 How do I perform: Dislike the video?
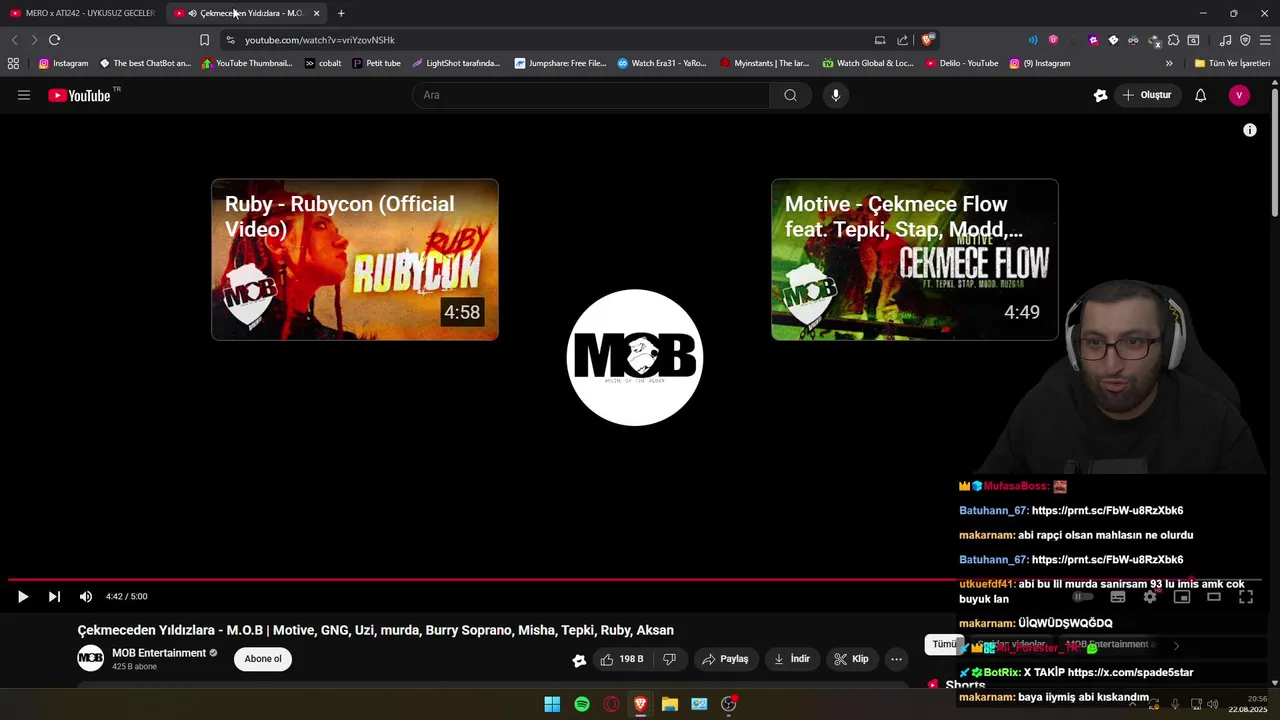click(670, 659)
